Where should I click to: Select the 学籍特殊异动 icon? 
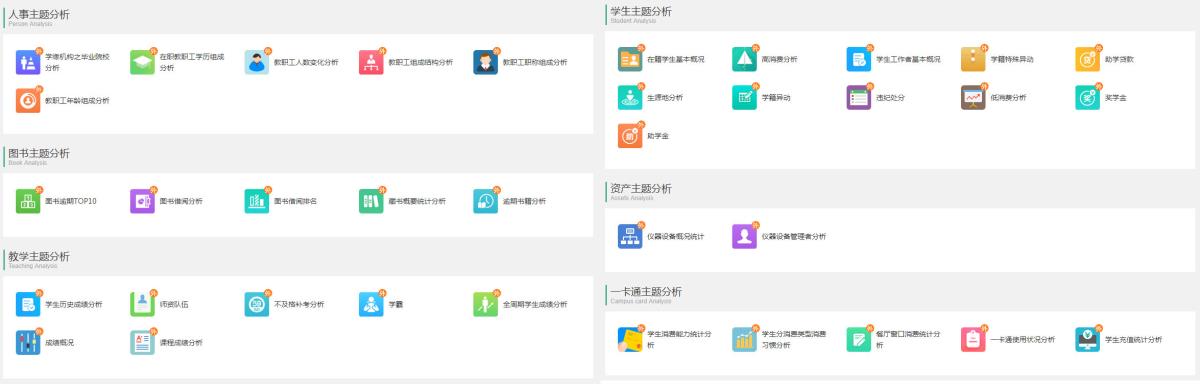tap(973, 59)
